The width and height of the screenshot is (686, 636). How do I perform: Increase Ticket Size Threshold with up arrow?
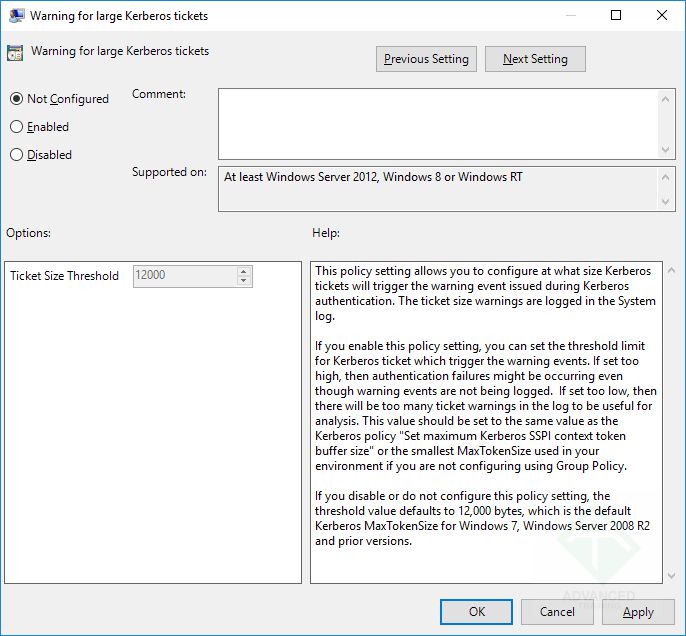point(243,271)
